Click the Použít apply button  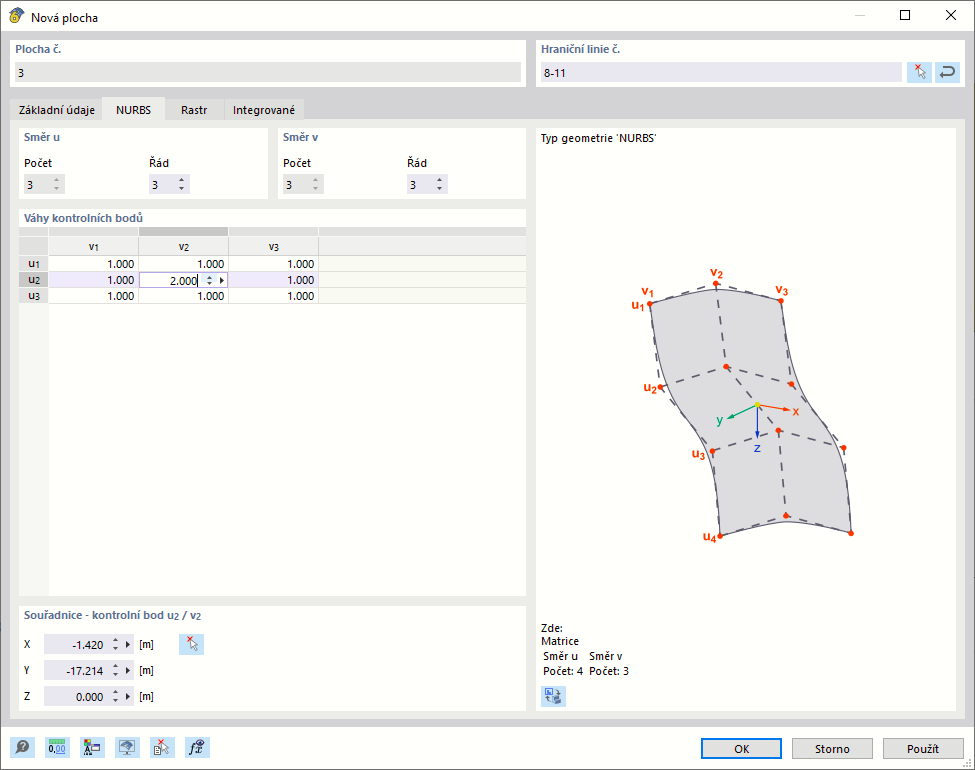[923, 749]
